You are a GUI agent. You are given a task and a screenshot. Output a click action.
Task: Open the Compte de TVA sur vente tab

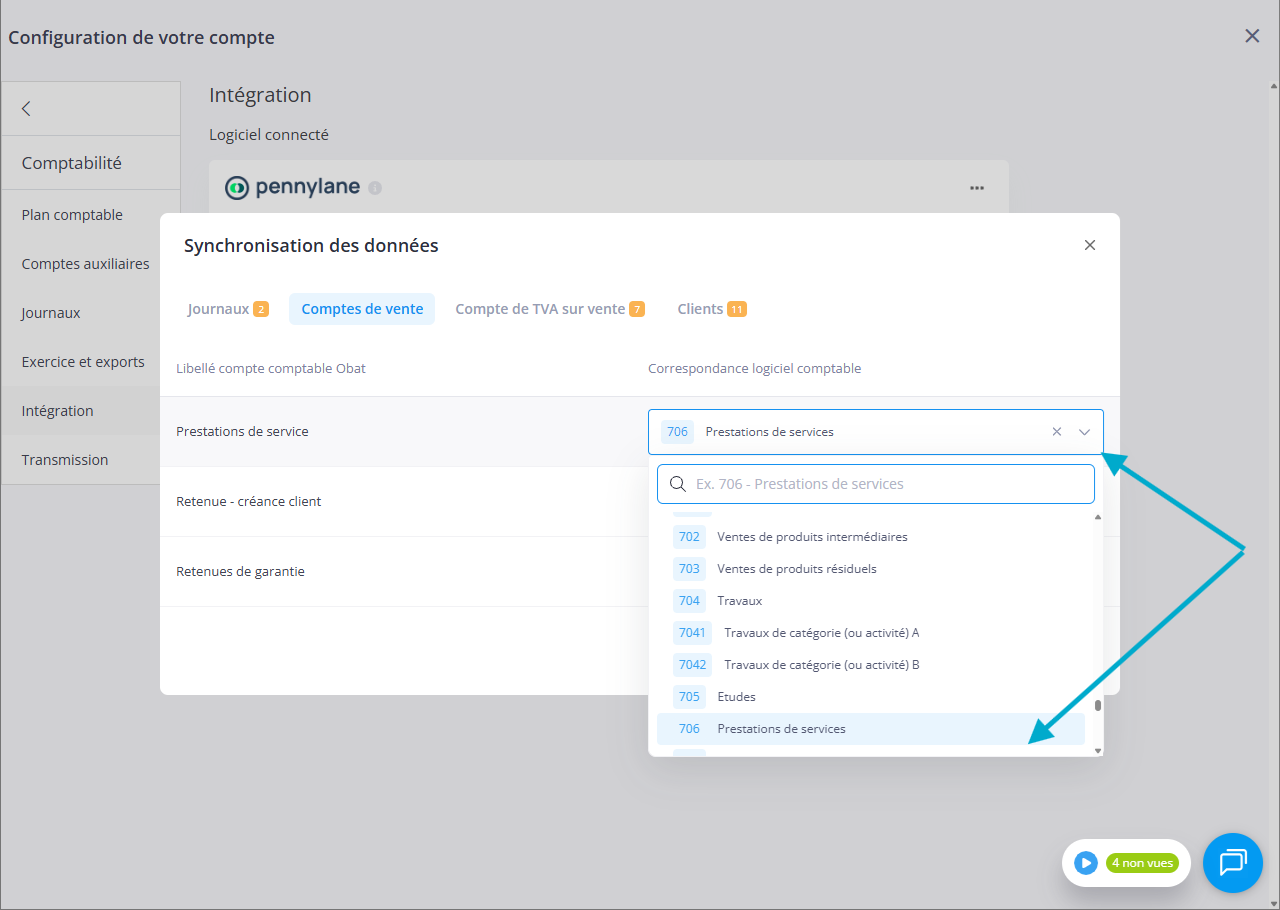coord(549,309)
